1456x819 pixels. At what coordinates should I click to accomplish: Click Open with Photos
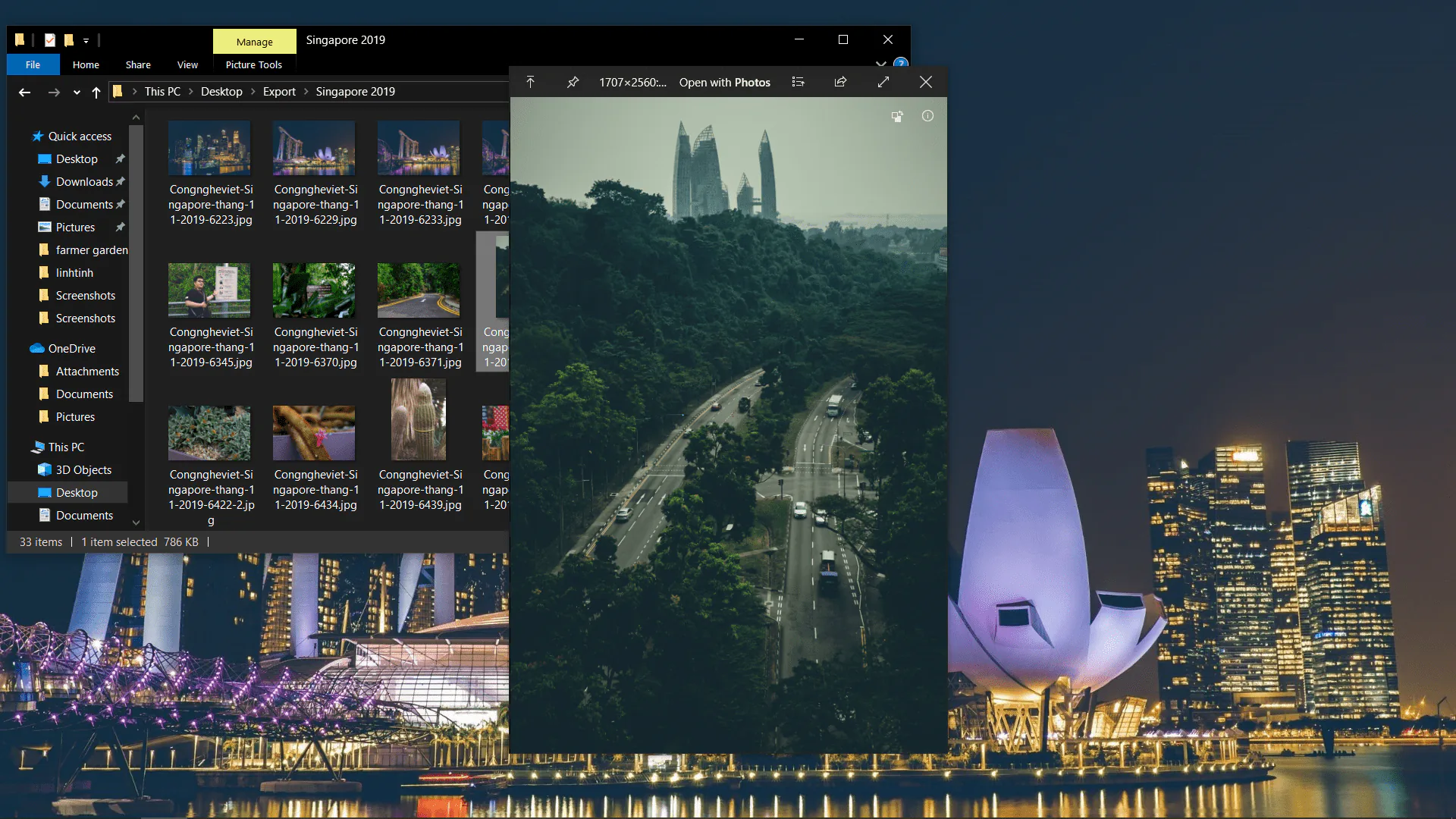pyautogui.click(x=724, y=83)
